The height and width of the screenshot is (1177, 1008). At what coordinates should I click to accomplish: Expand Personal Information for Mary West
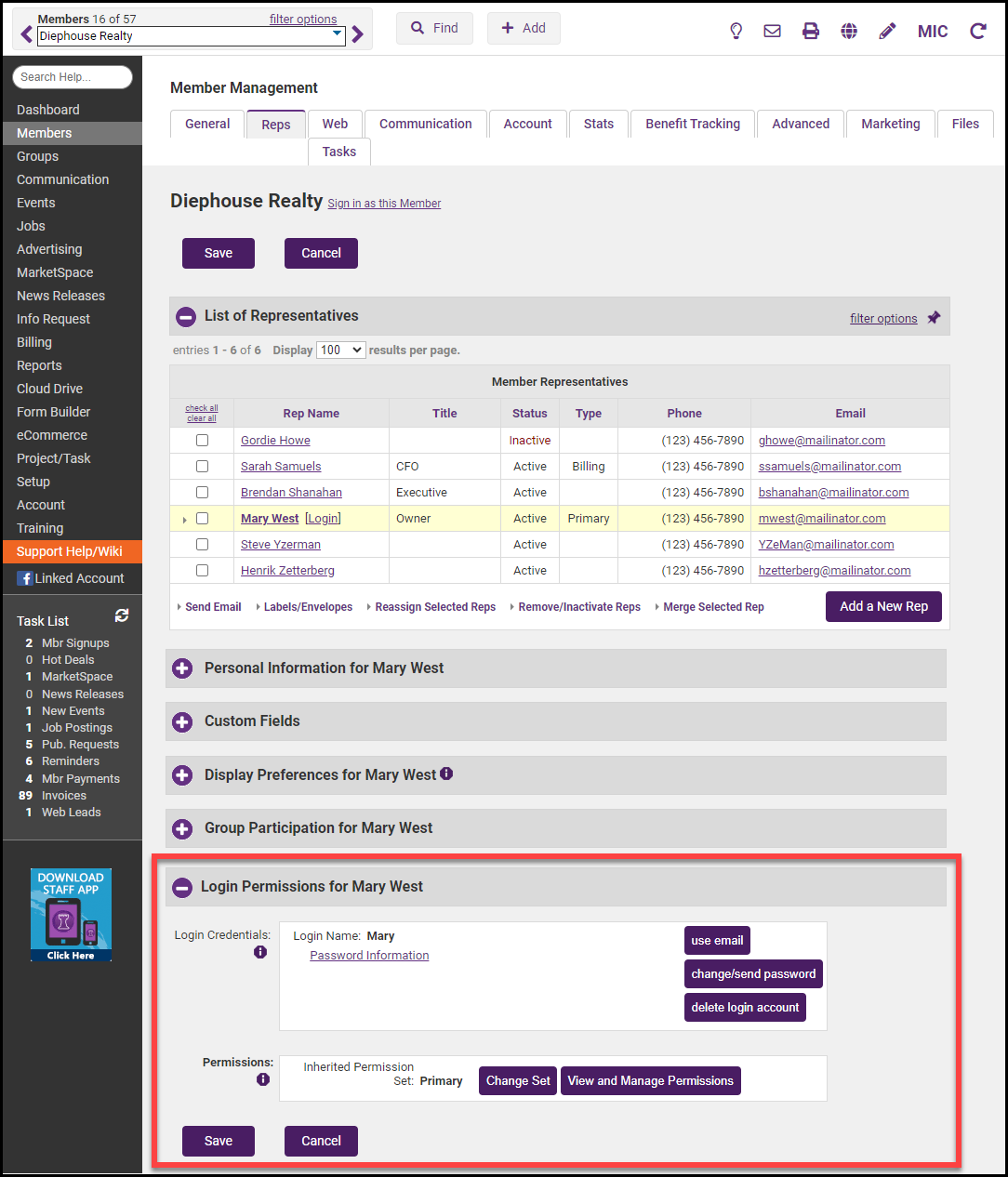(183, 668)
